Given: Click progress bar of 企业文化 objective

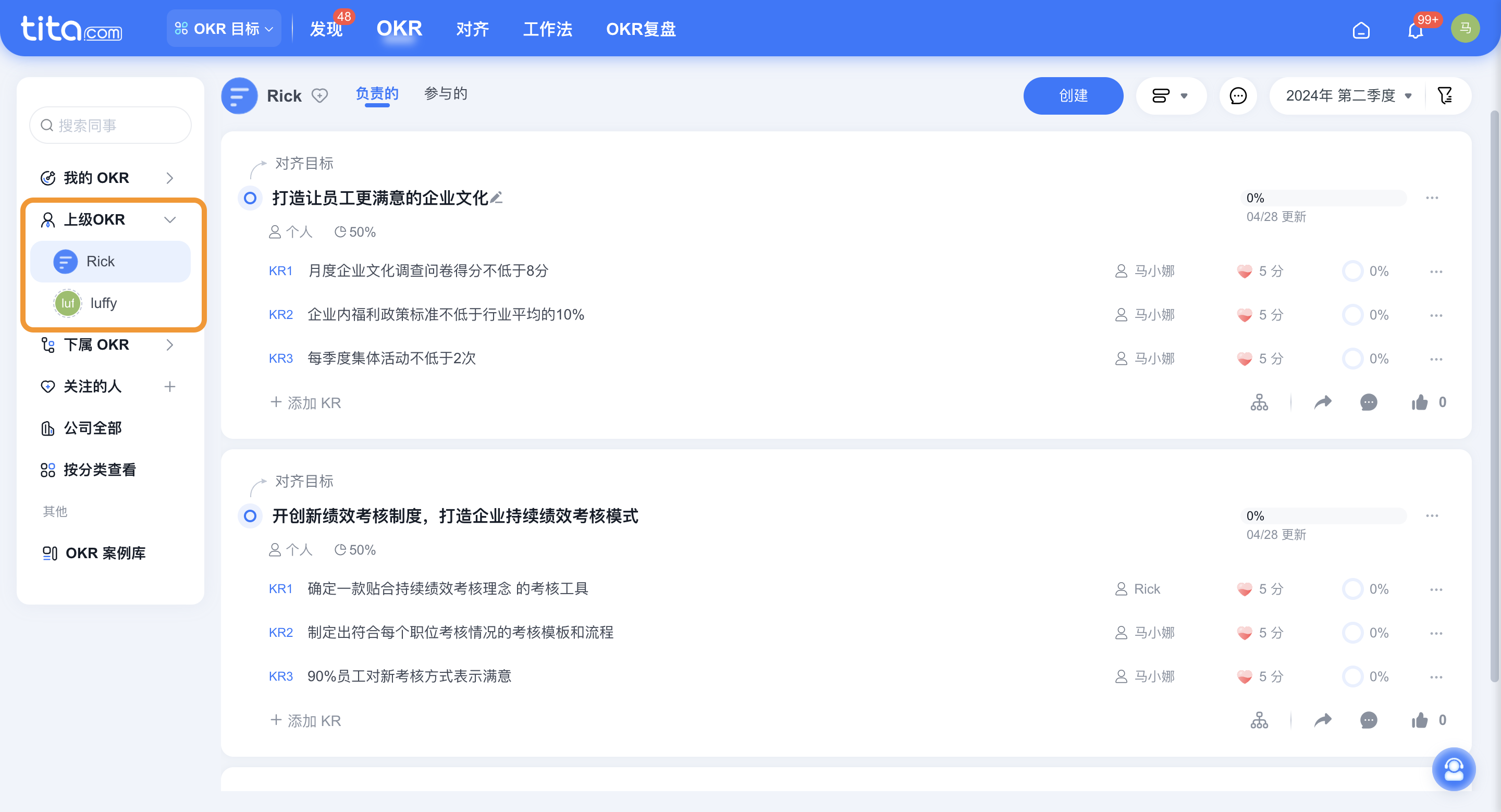Looking at the screenshot, I should pyautogui.click(x=1323, y=198).
